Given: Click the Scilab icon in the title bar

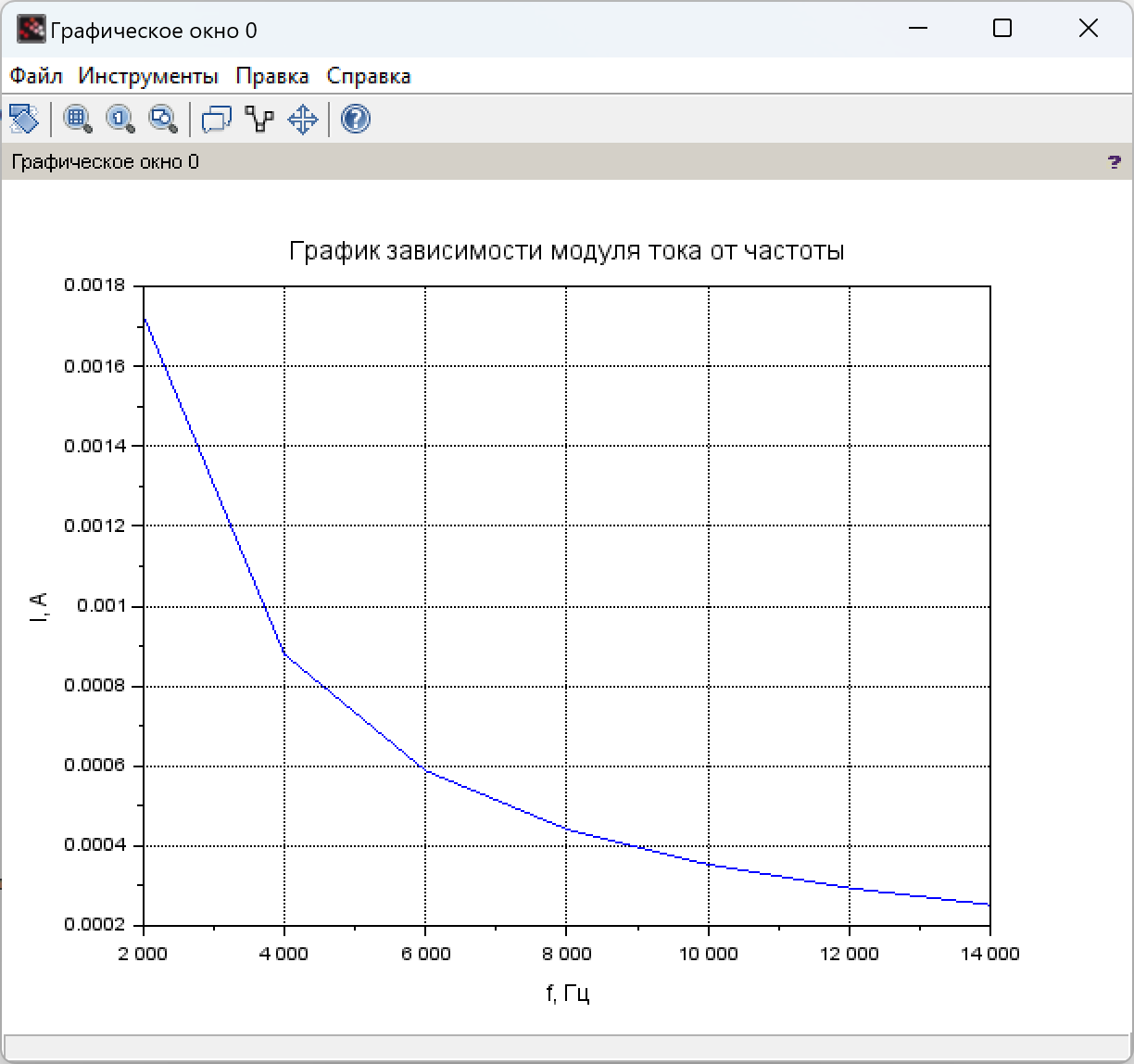Looking at the screenshot, I should (x=31, y=30).
